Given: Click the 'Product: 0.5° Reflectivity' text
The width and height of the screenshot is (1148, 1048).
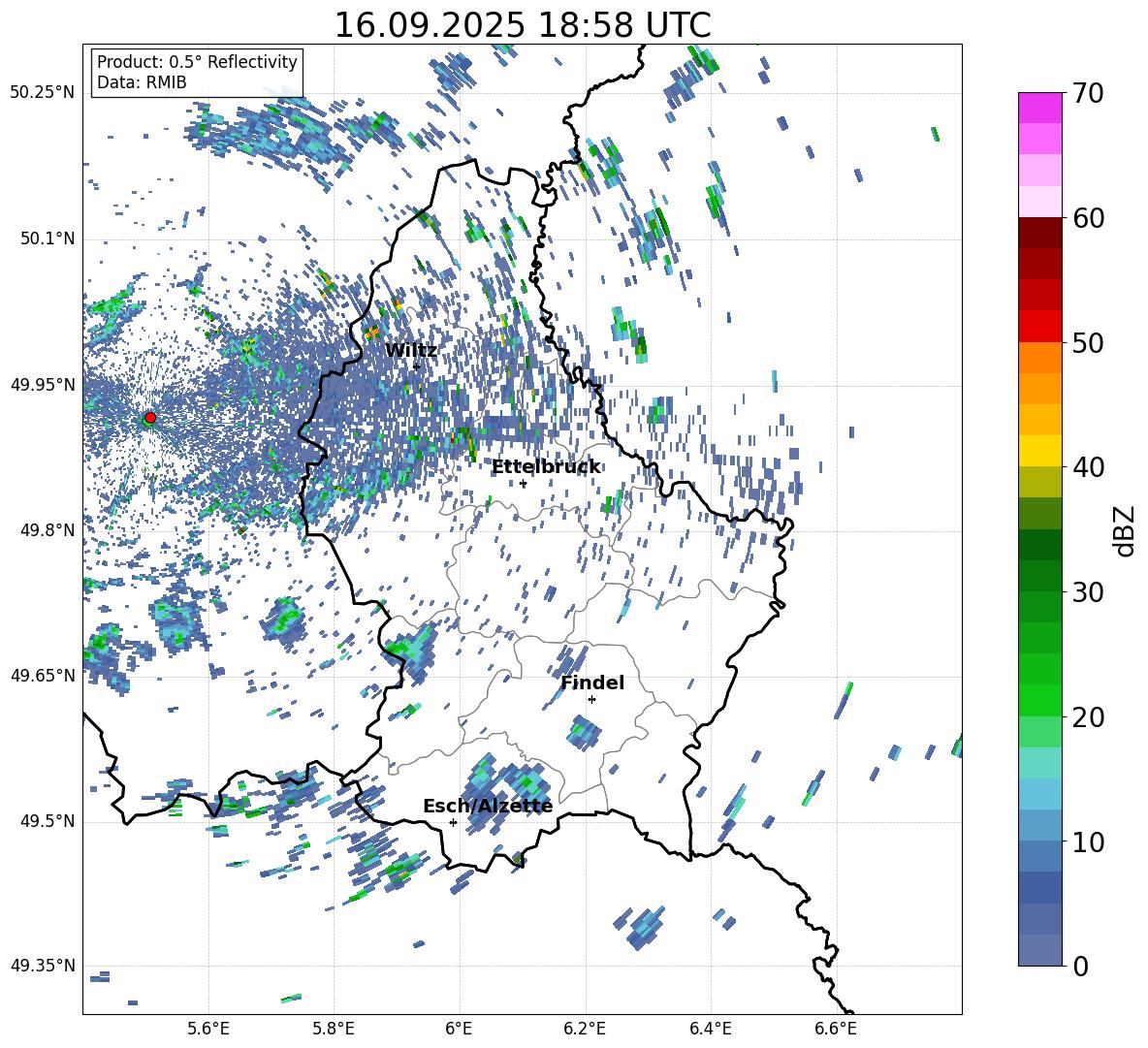Looking at the screenshot, I should coord(197,62).
